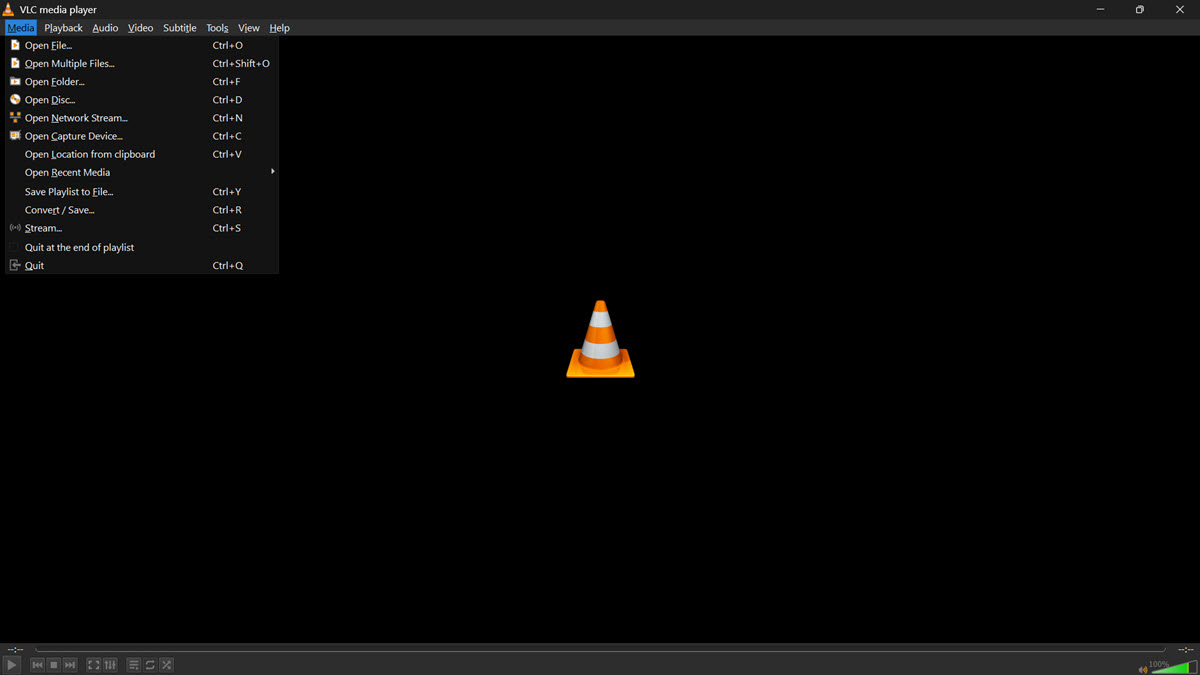Click the elapsed time label
This screenshot has width=1200, height=675.
(x=15, y=649)
